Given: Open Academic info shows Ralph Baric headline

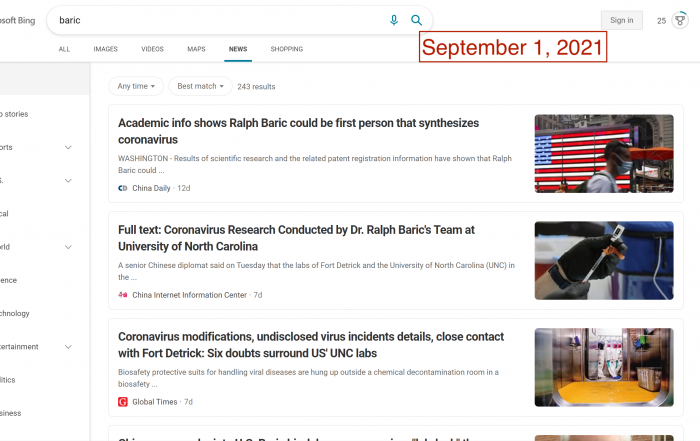Looking at the screenshot, I should click(298, 131).
